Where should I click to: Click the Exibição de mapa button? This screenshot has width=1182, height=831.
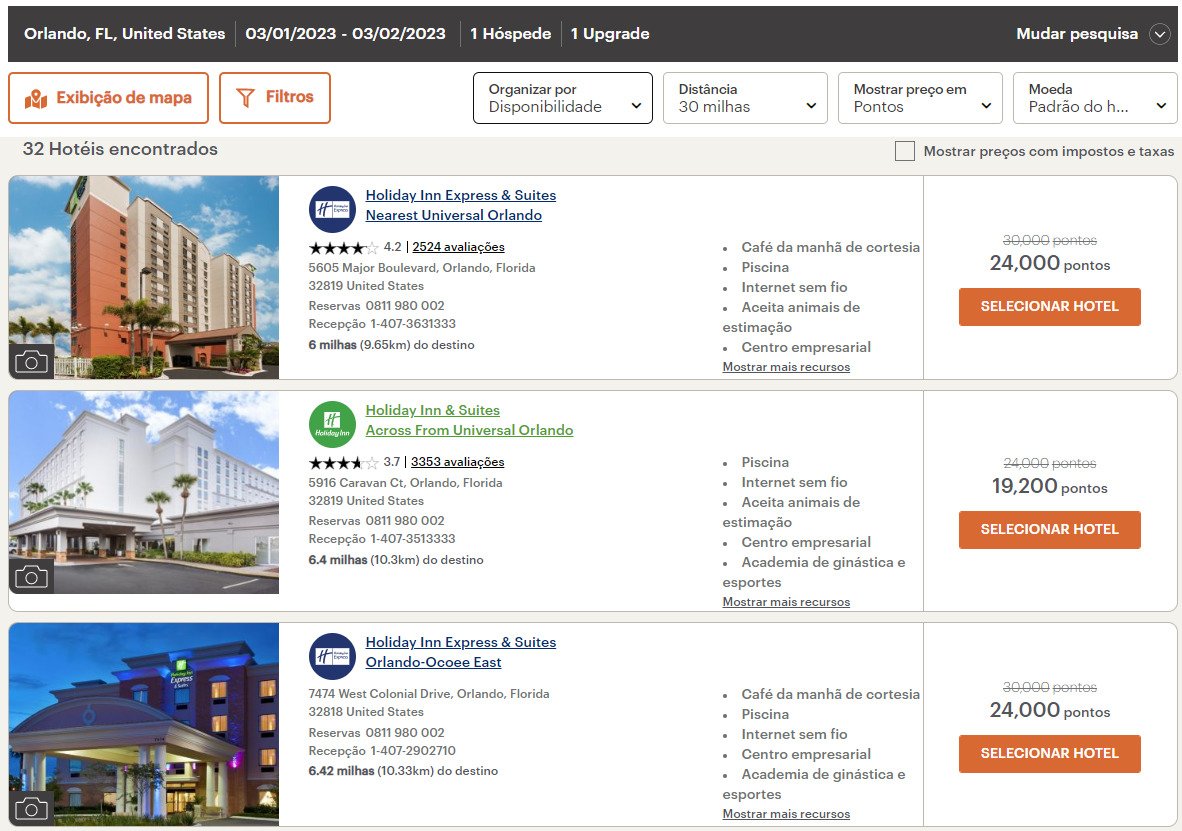tap(108, 98)
